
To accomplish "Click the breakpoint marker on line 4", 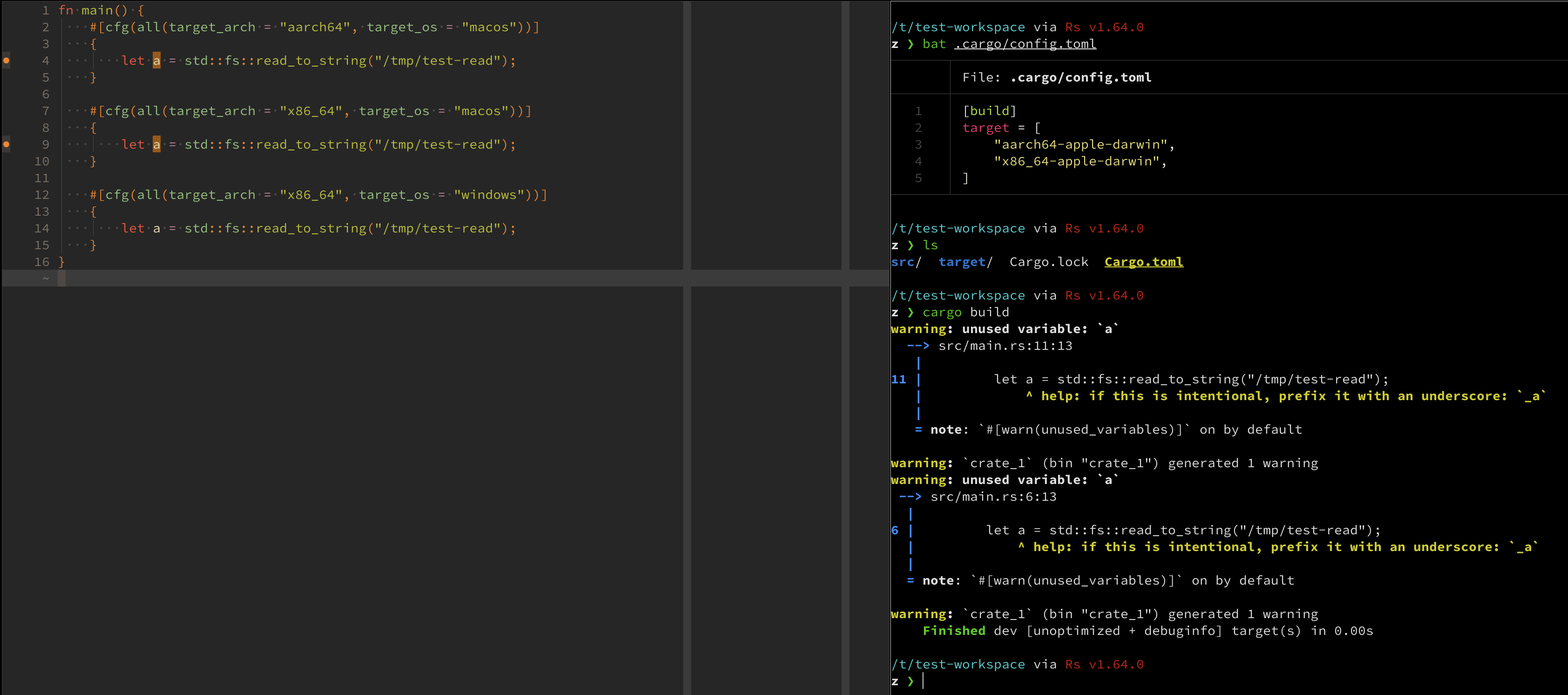I will (6, 60).
